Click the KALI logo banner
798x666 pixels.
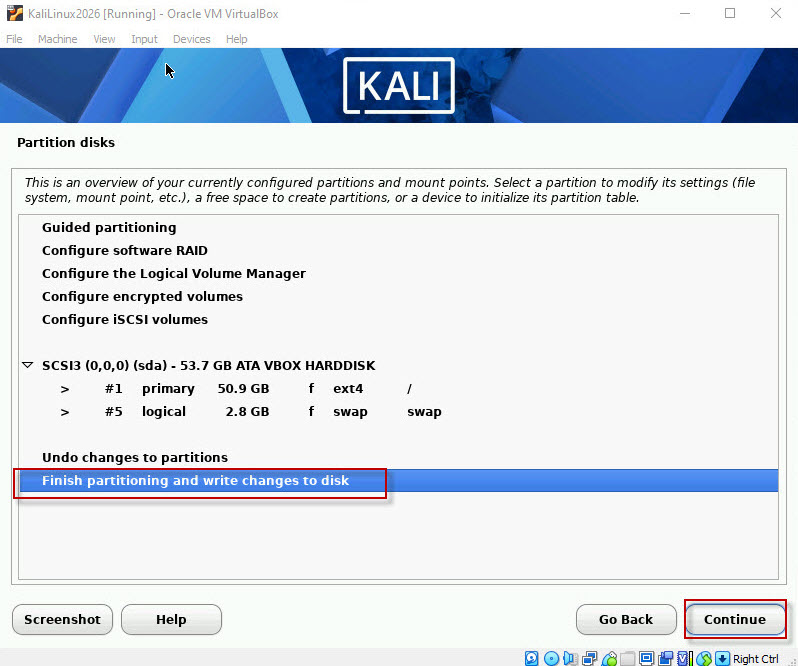pos(398,85)
